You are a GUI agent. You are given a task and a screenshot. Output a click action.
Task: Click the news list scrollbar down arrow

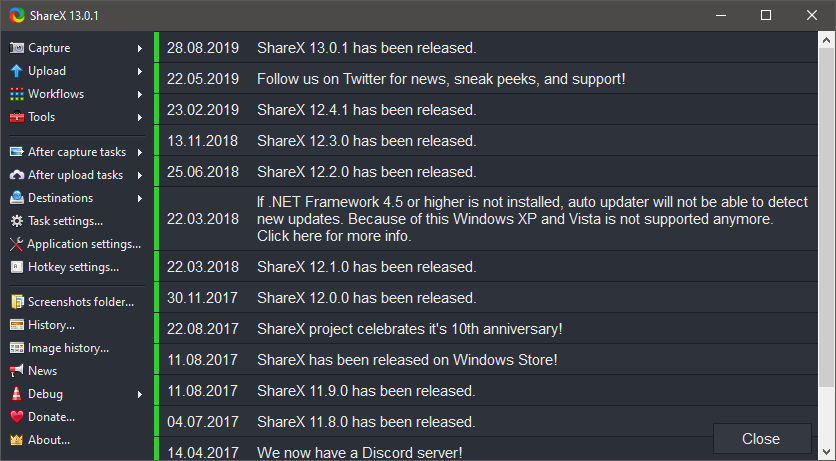click(826, 452)
